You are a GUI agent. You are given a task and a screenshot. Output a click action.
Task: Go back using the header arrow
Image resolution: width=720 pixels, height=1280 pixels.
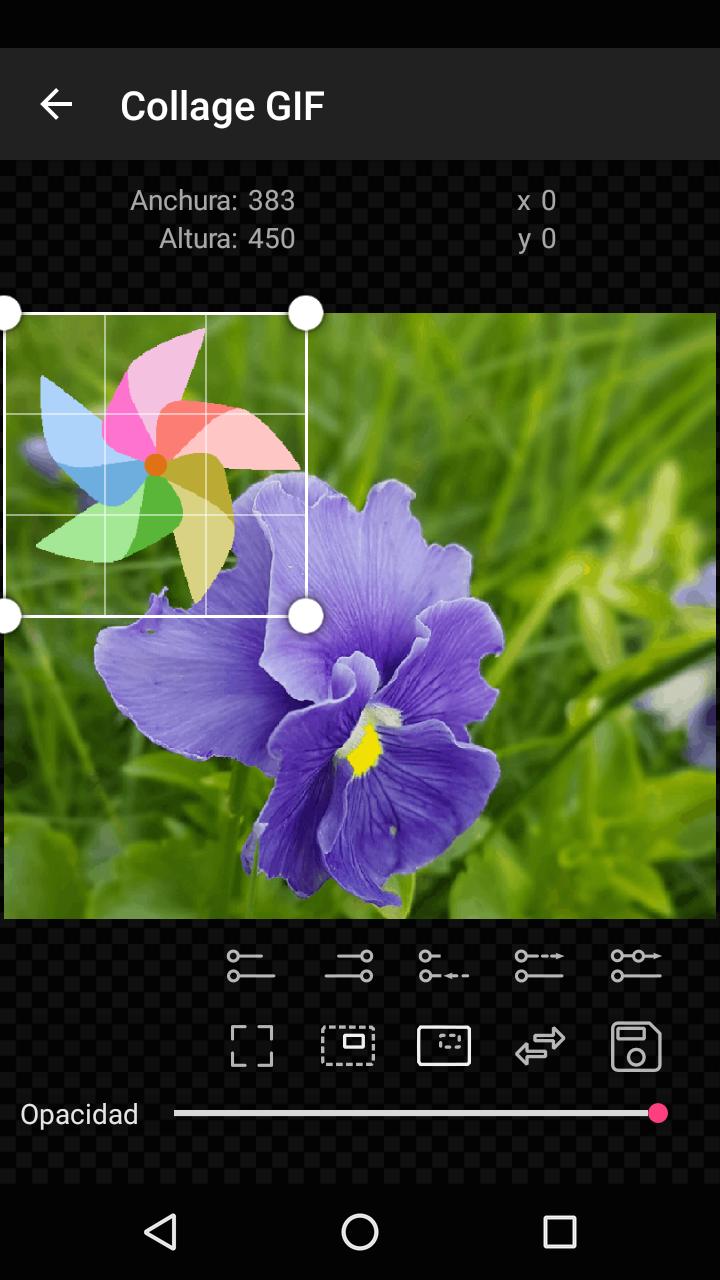(56, 104)
